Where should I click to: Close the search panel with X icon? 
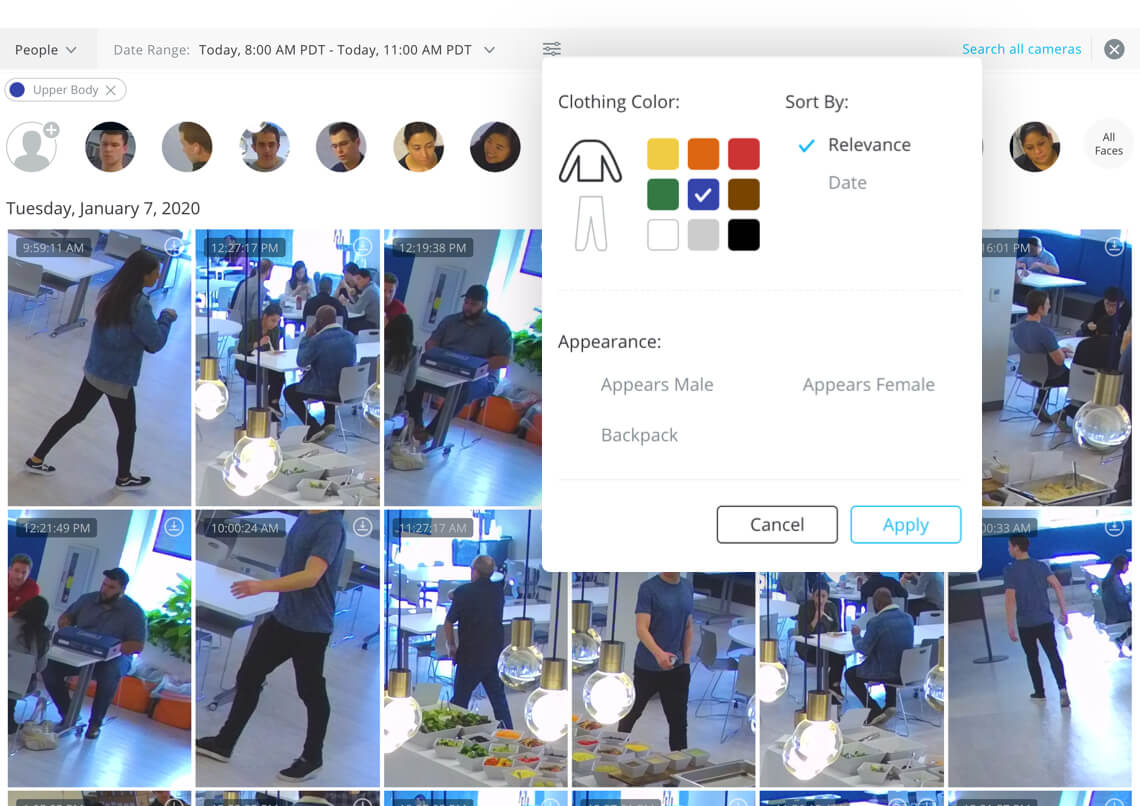tap(1114, 49)
